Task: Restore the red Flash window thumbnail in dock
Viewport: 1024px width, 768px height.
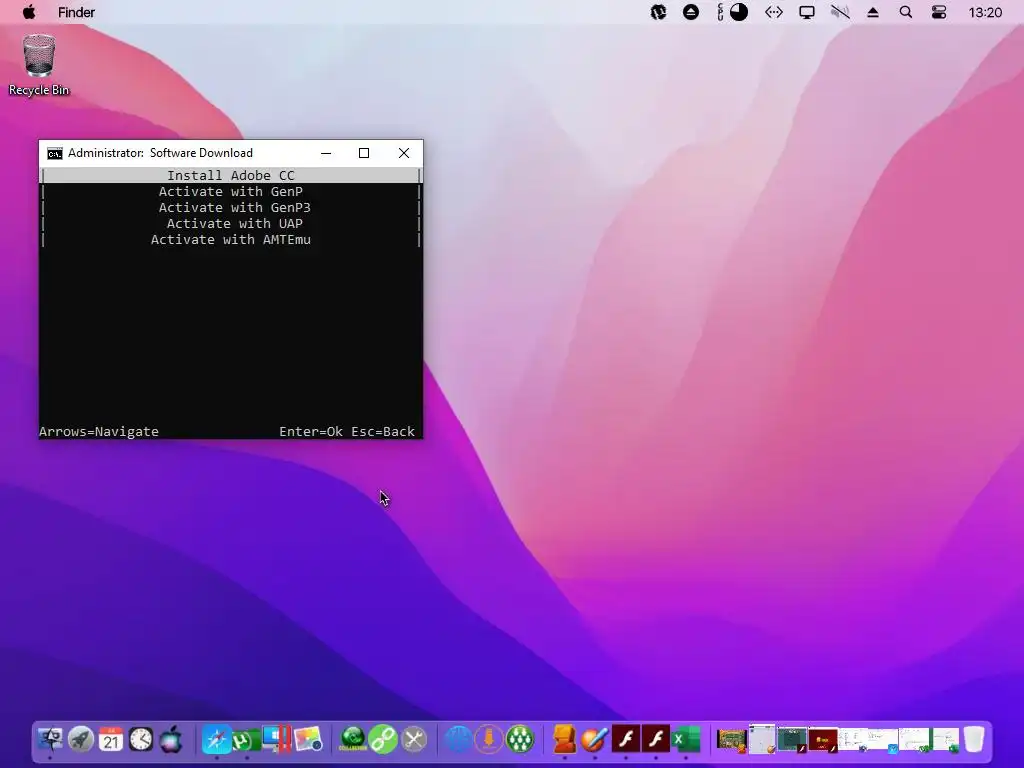Action: (823, 741)
